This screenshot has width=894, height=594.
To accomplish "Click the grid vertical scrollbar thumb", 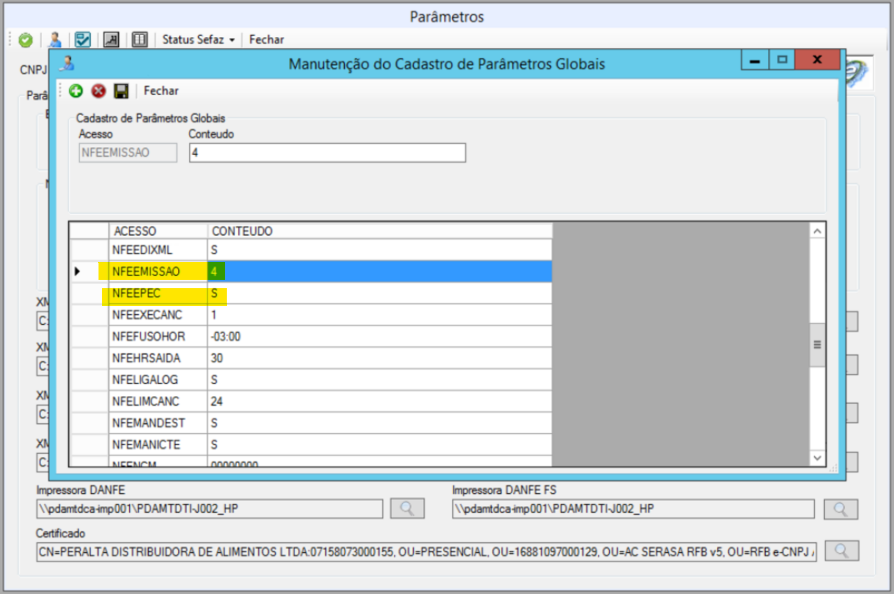I will click(817, 345).
